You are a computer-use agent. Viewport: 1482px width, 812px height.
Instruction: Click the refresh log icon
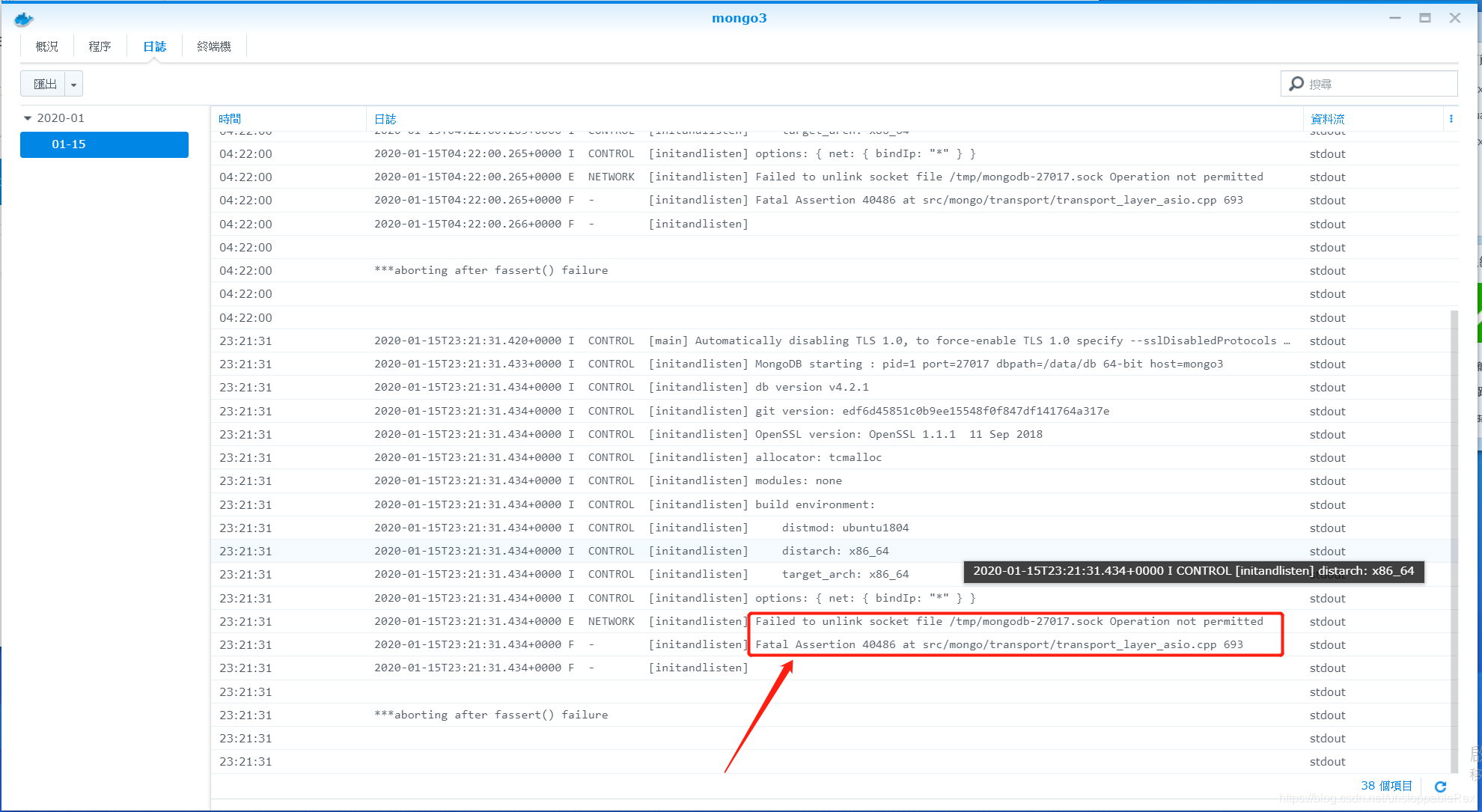tap(1440, 787)
